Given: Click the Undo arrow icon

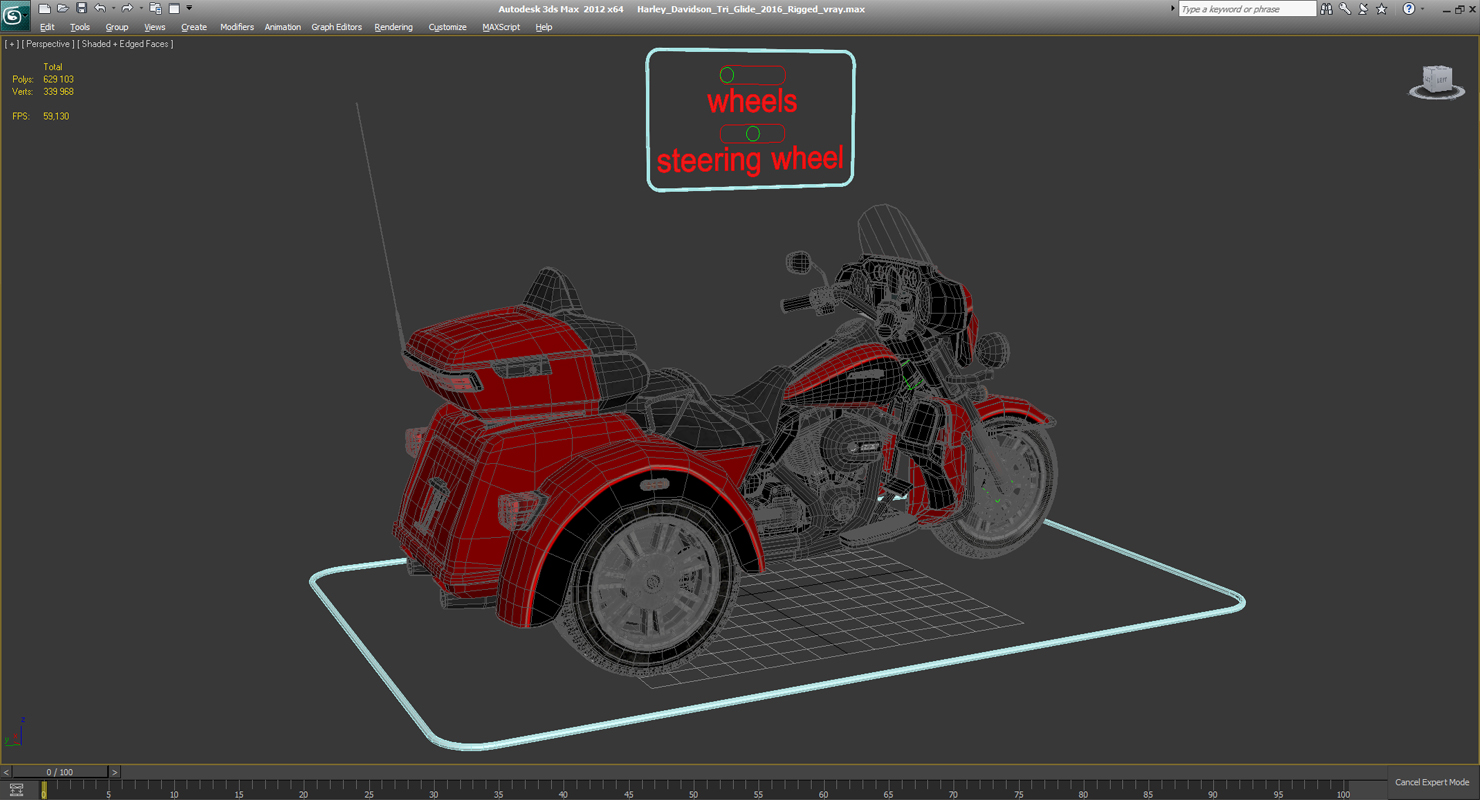Looking at the screenshot, I should click(99, 9).
